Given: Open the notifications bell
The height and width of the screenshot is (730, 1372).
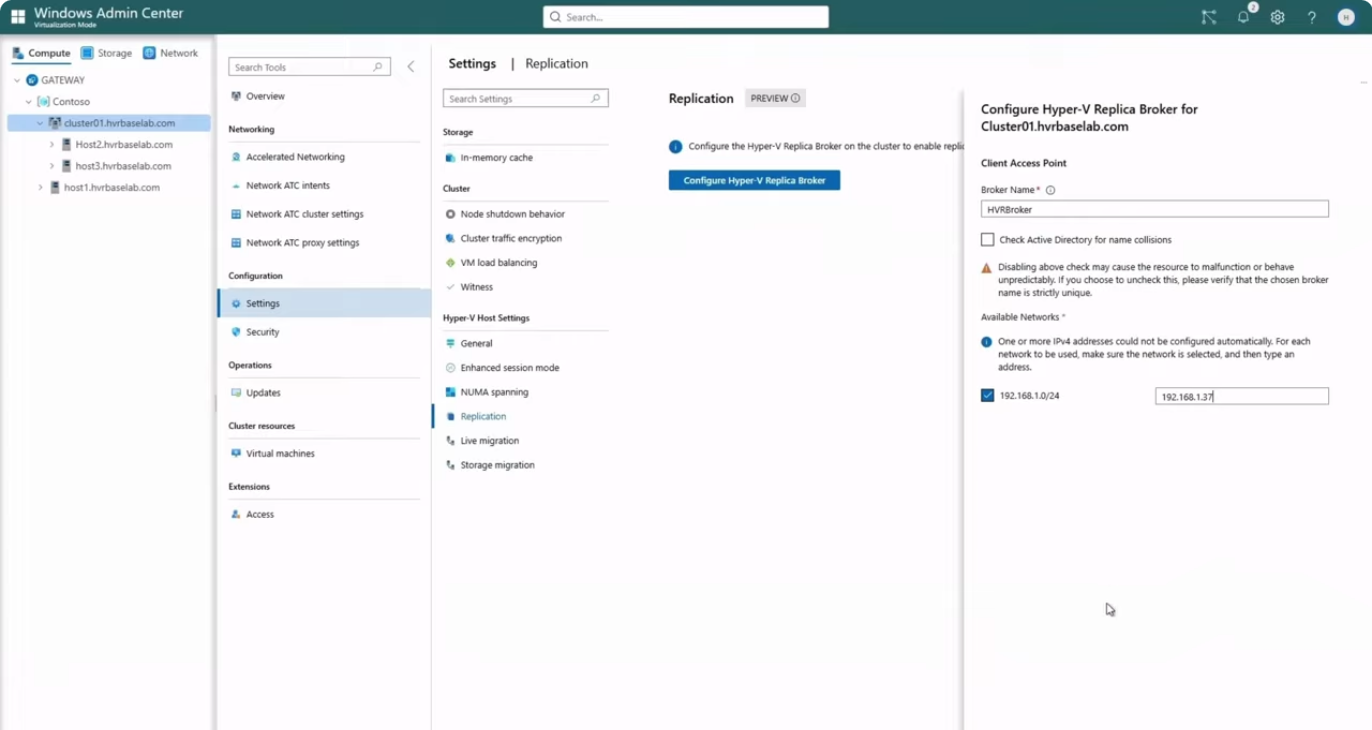Looking at the screenshot, I should click(x=1242, y=16).
